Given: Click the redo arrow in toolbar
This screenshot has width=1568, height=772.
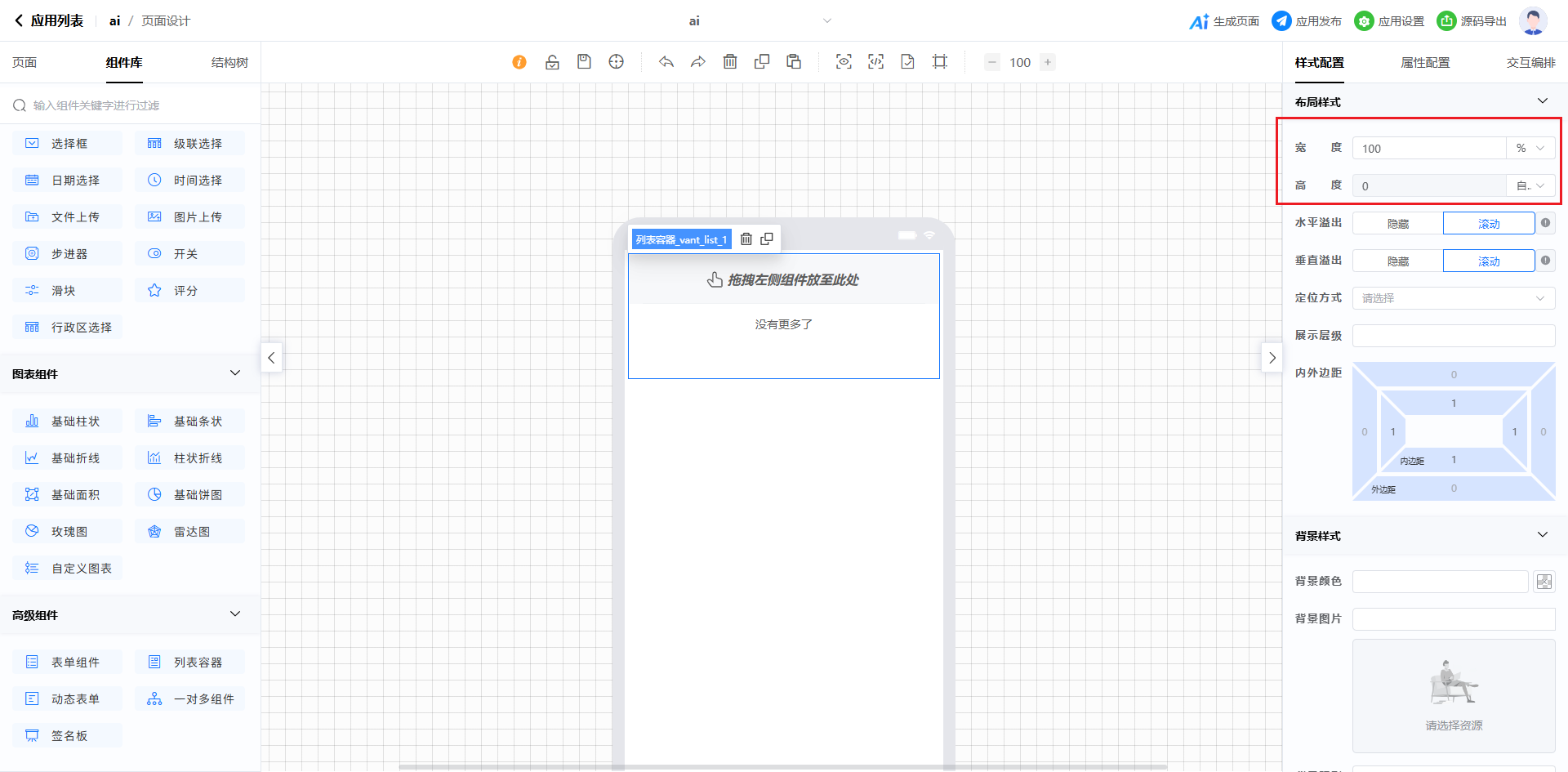Looking at the screenshot, I should pos(698,62).
